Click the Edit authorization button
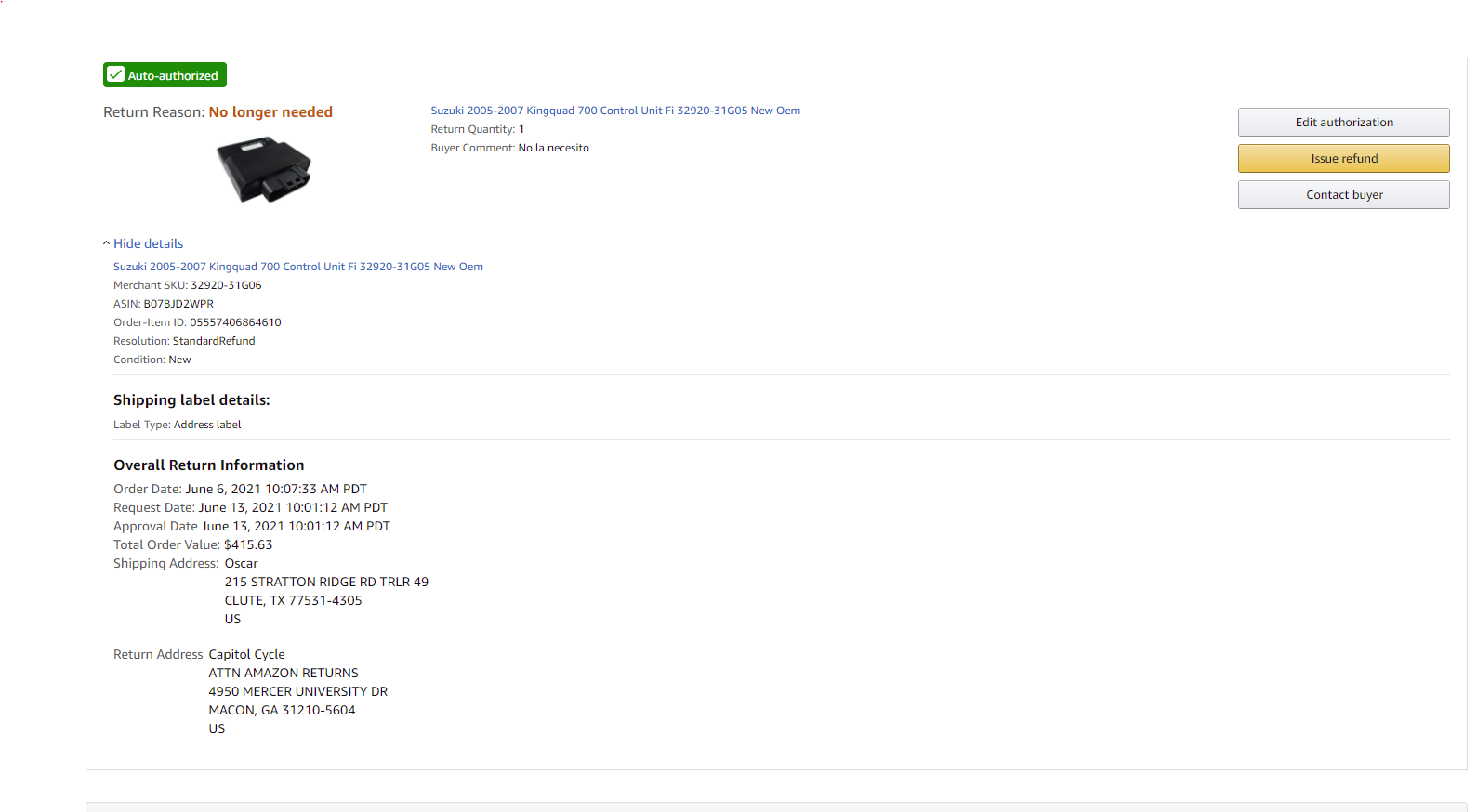1477x812 pixels. coord(1343,122)
